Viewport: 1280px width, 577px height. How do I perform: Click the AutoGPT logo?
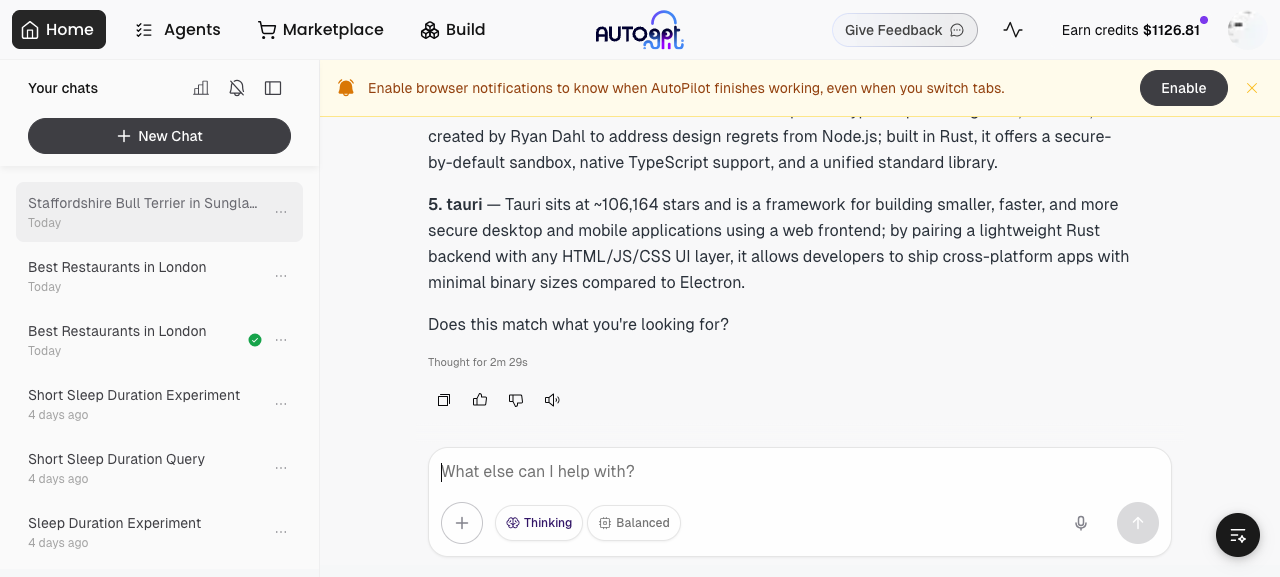(640, 30)
